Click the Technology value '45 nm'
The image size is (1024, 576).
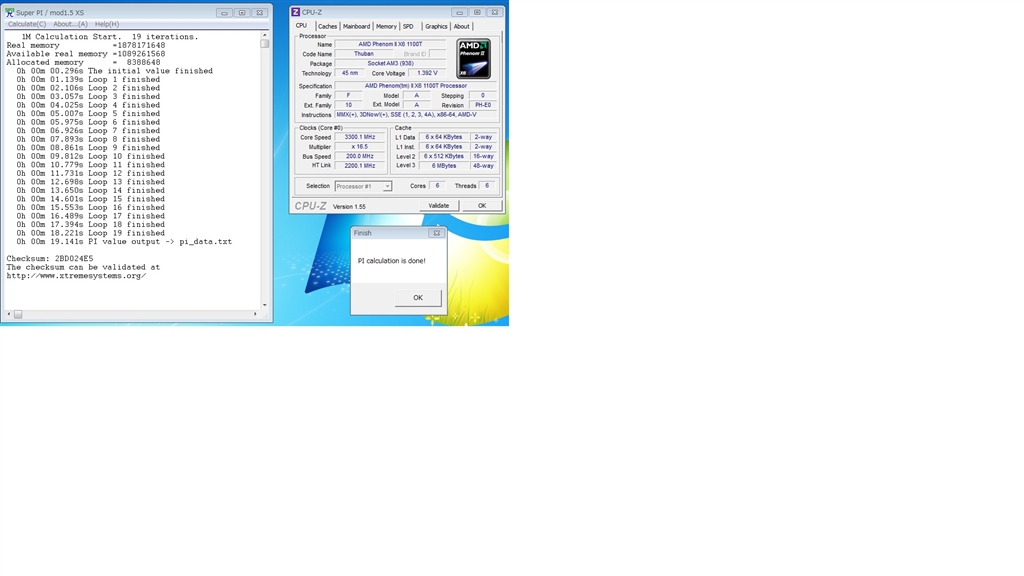pyautogui.click(x=350, y=73)
